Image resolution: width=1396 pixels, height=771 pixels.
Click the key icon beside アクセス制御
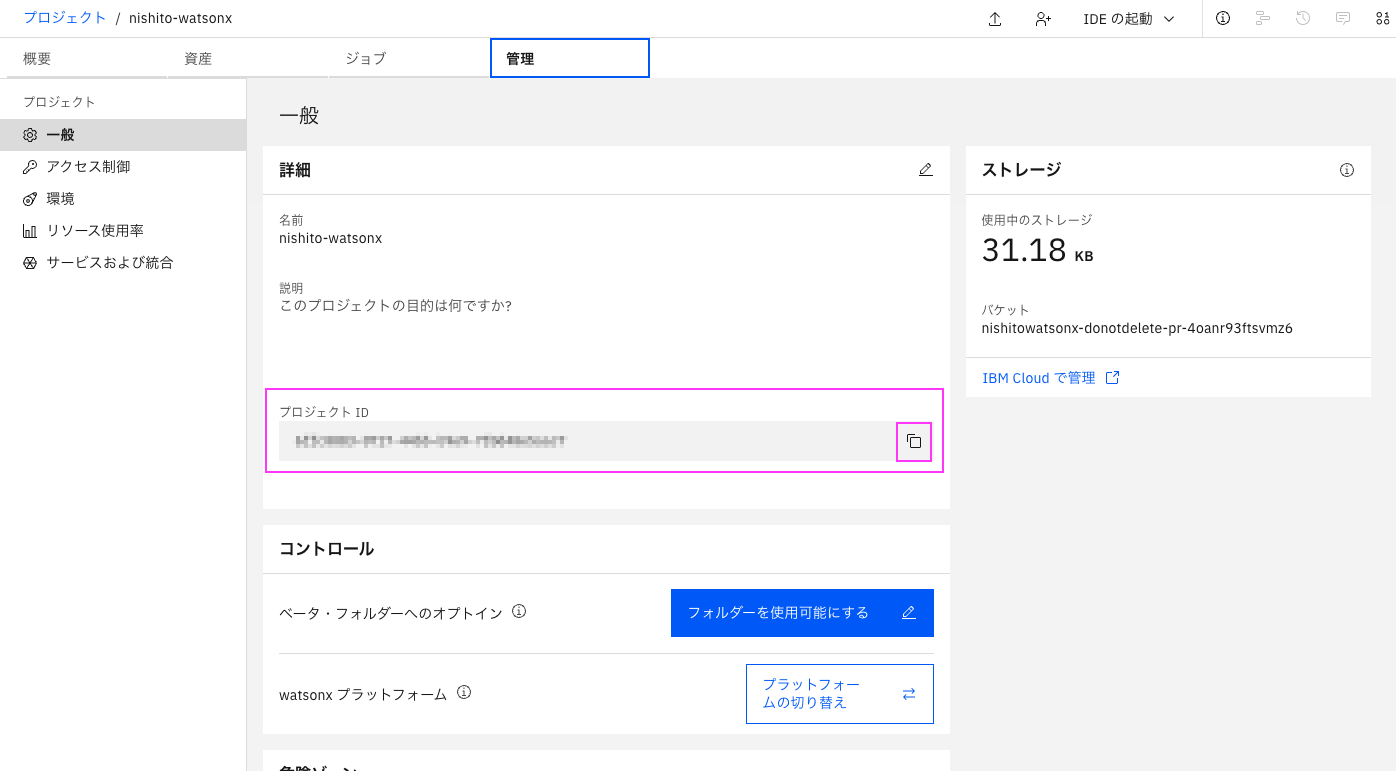pyautogui.click(x=30, y=167)
